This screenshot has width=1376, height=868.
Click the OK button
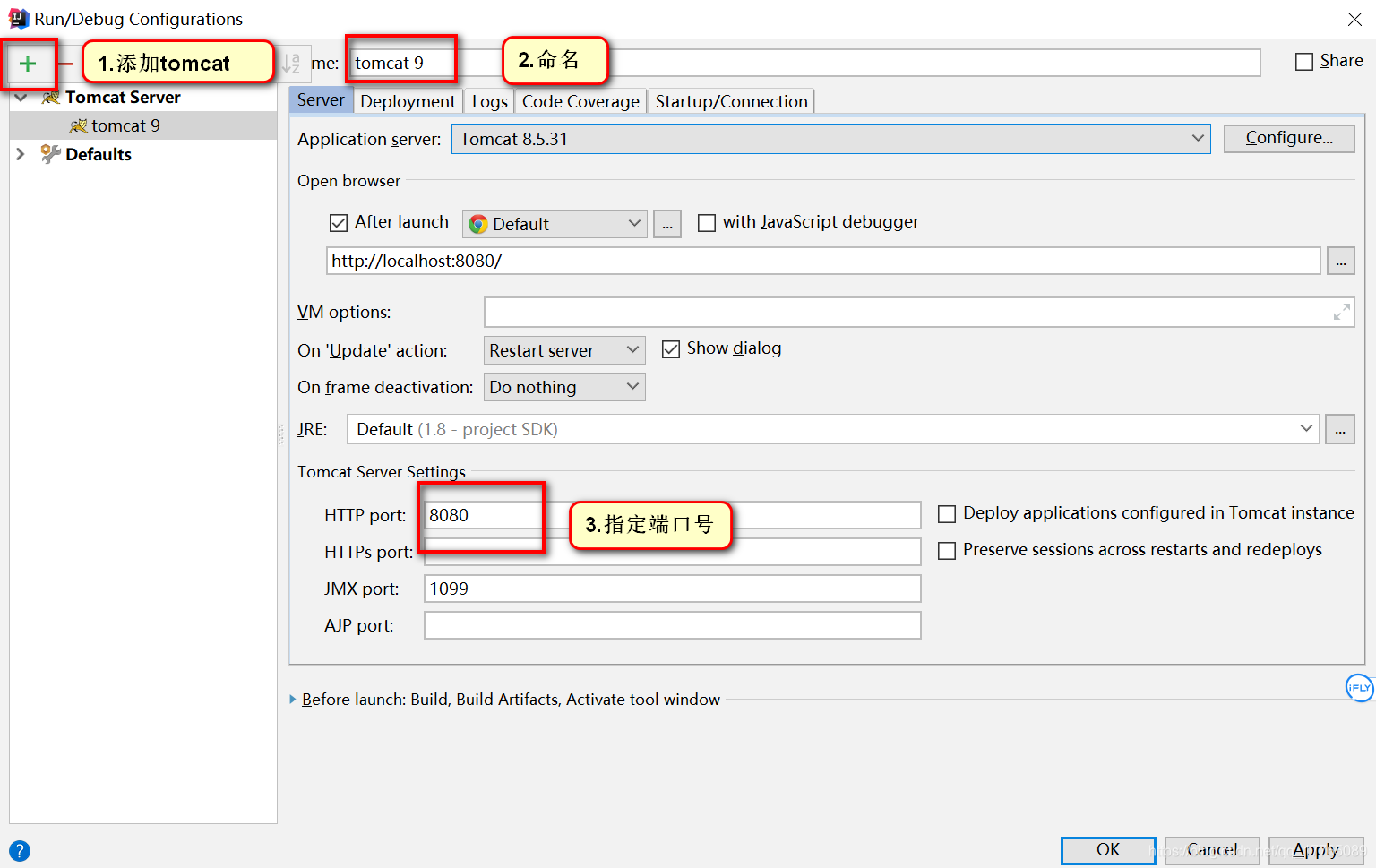pos(1108,849)
